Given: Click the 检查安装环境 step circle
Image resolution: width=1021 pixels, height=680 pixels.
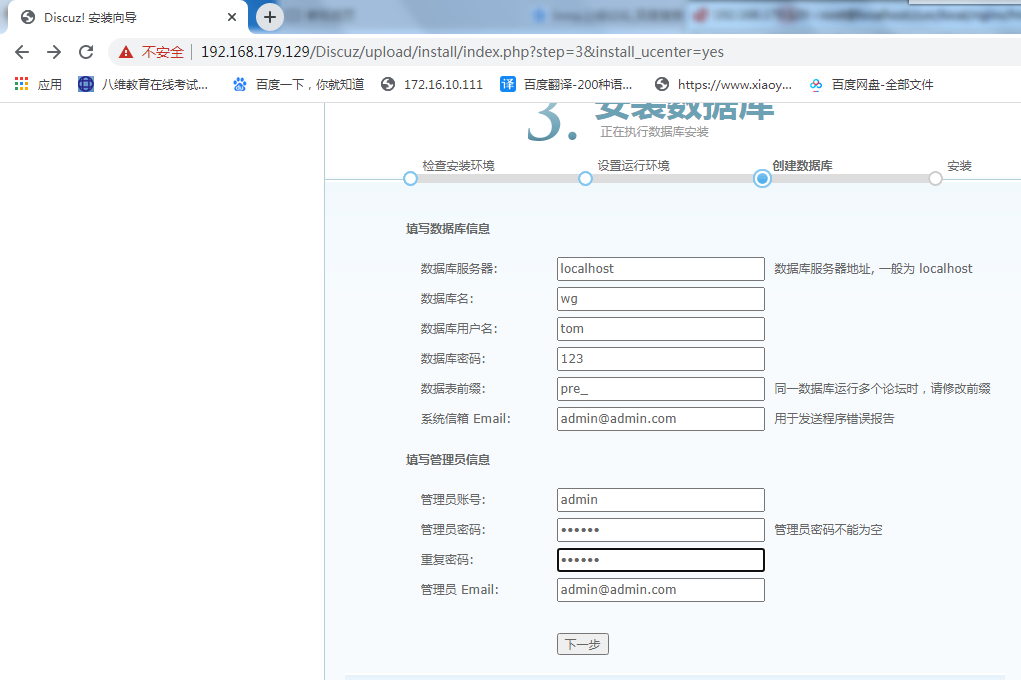Looking at the screenshot, I should click(410, 178).
